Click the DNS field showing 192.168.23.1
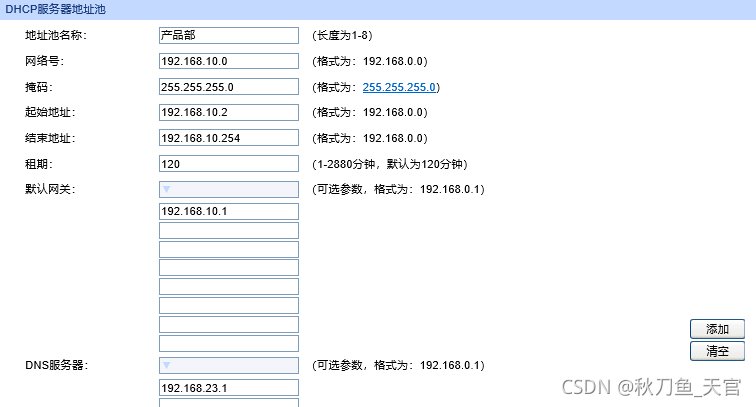The height and width of the screenshot is (407, 756). [x=229, y=388]
